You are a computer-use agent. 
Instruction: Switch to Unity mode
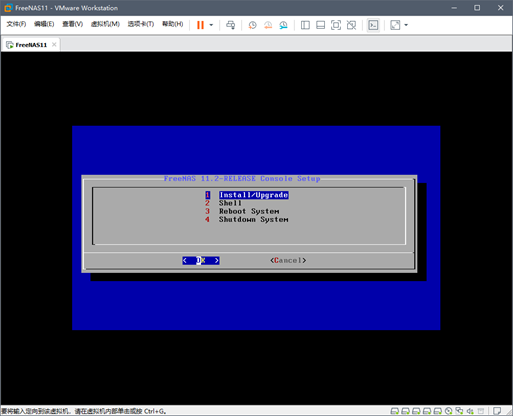pyautogui.click(x=351, y=25)
